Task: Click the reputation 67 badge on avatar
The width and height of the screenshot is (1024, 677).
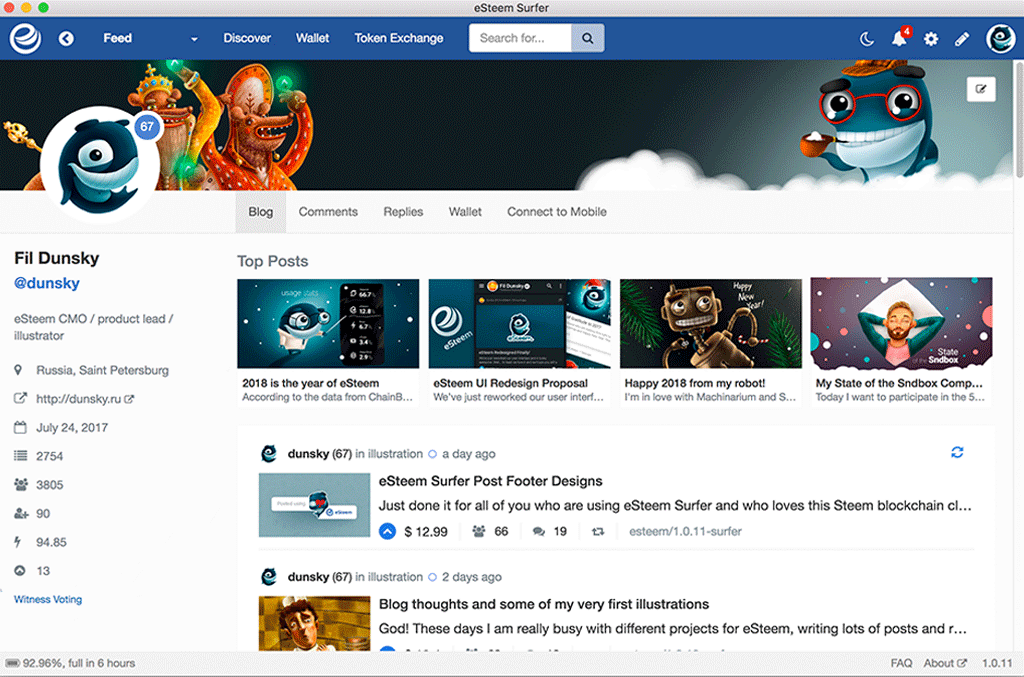Action: tap(147, 126)
